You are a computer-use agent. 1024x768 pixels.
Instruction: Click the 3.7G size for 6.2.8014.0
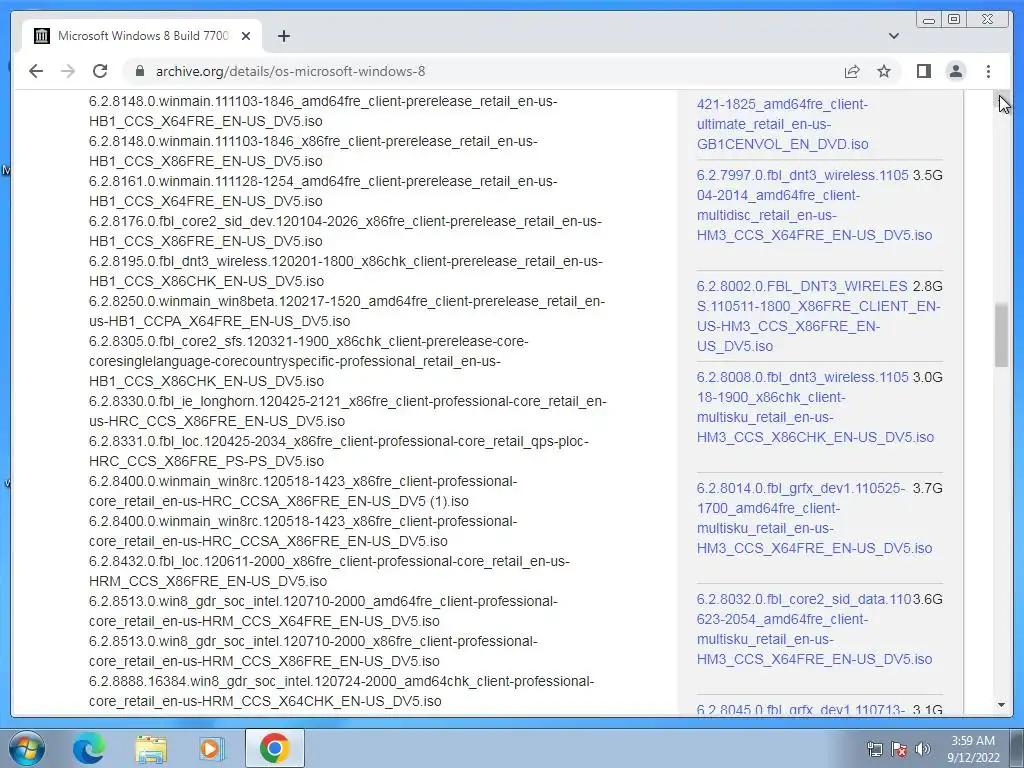927,488
